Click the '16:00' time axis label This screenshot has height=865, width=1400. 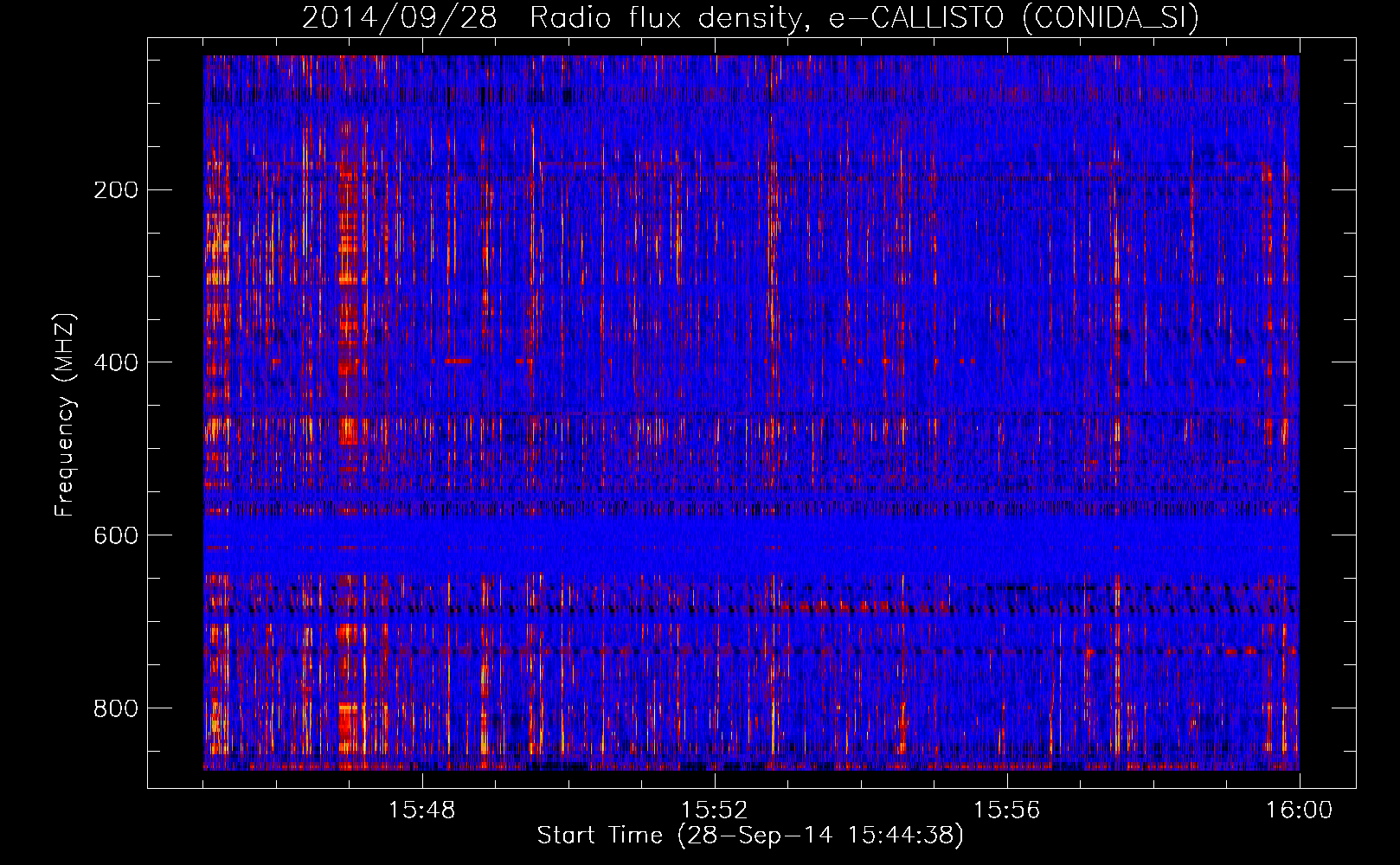(x=1299, y=811)
